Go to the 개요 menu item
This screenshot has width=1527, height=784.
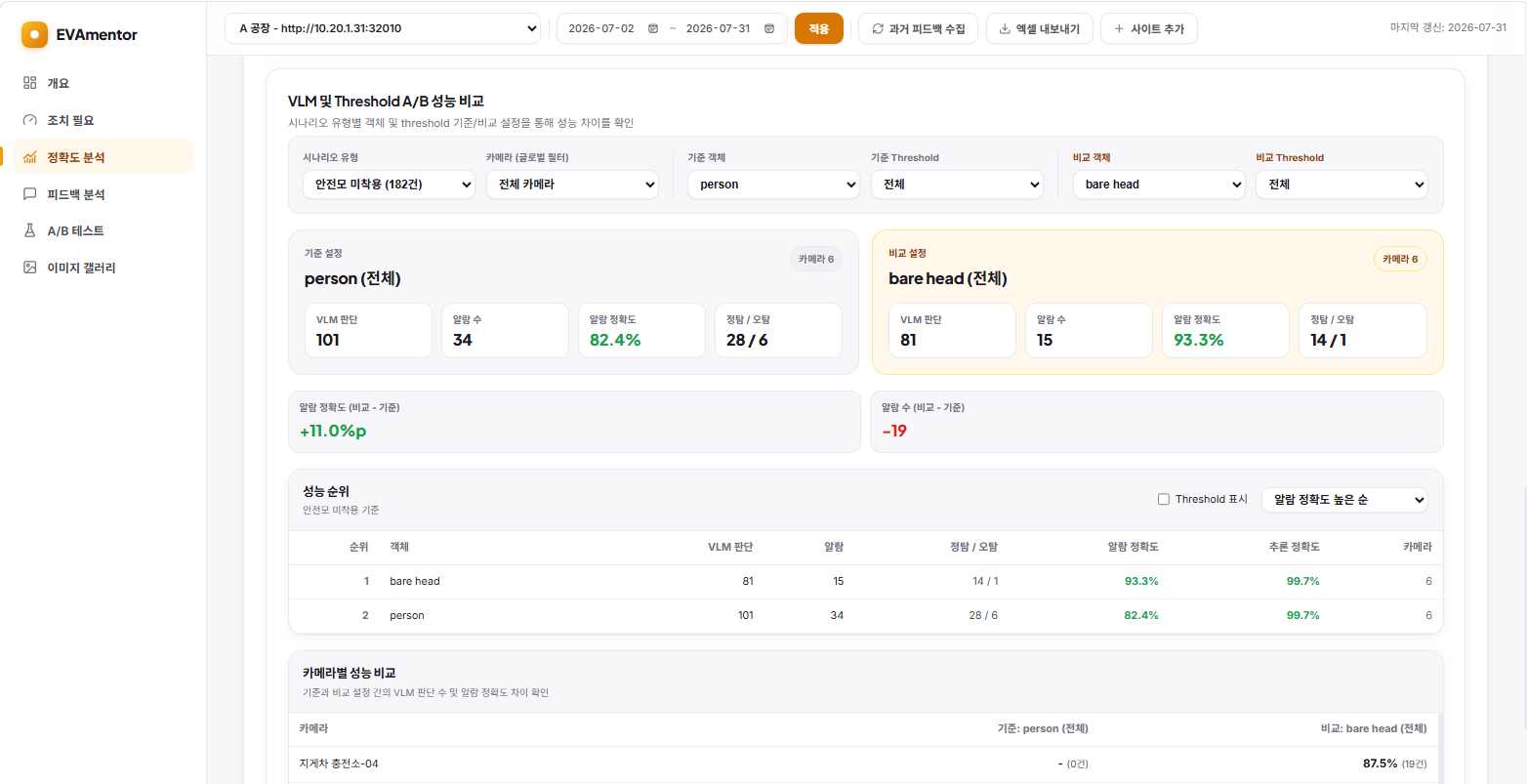pyautogui.click(x=103, y=83)
